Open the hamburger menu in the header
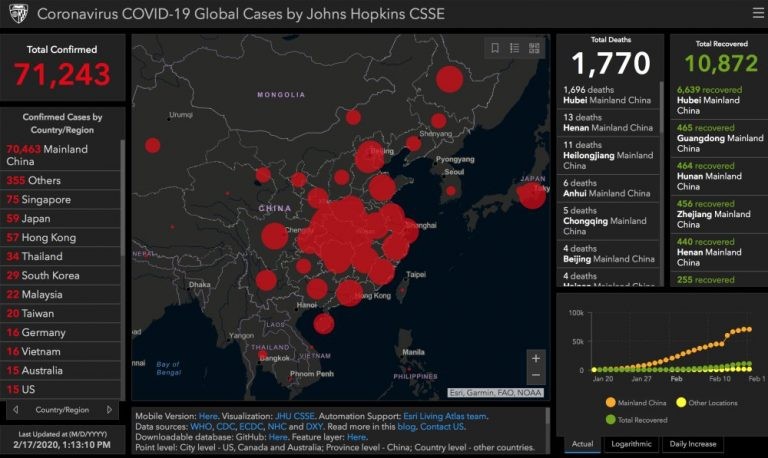Viewport: 768px width, 458px height. click(757, 13)
